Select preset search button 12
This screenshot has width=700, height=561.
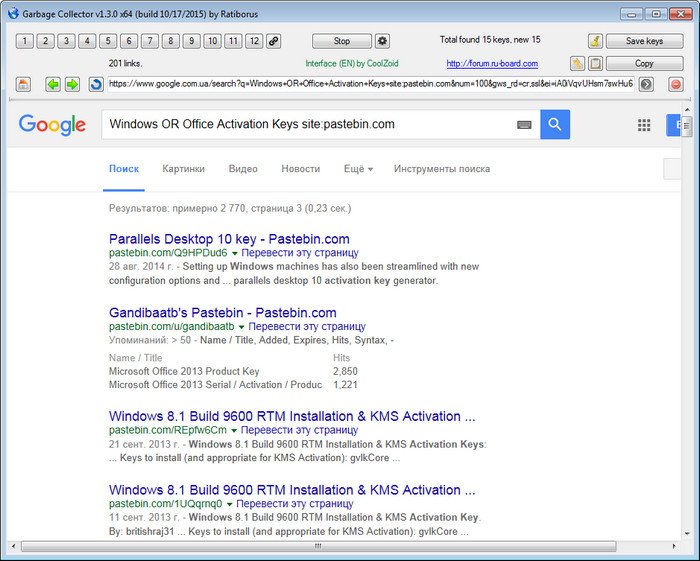click(x=254, y=41)
